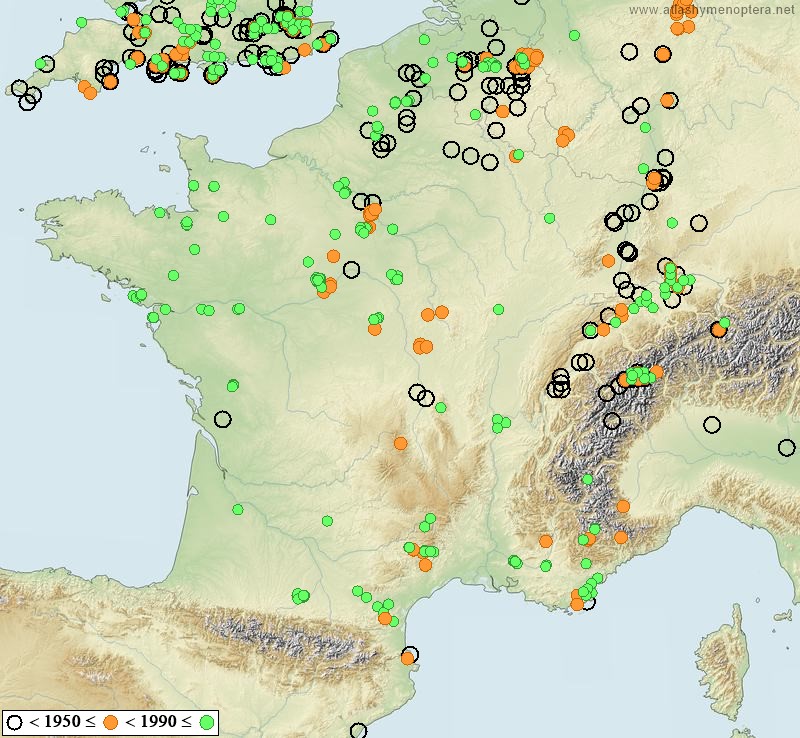800x738 pixels.
Task: Select the lone orange marker in the Massif Central
Action: tap(401, 443)
